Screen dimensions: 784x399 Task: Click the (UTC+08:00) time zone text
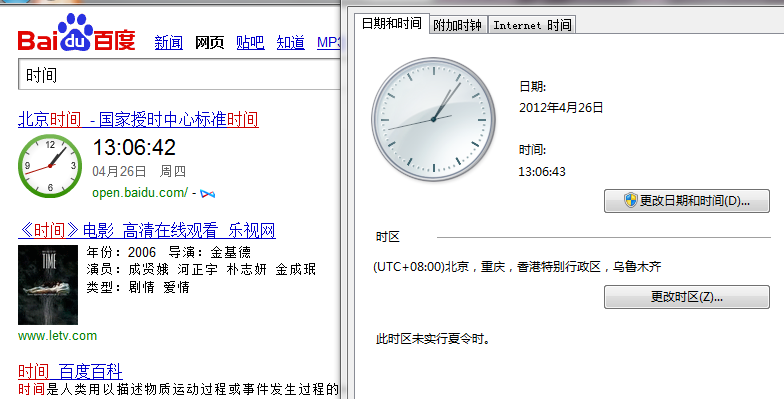pyautogui.click(x=517, y=266)
